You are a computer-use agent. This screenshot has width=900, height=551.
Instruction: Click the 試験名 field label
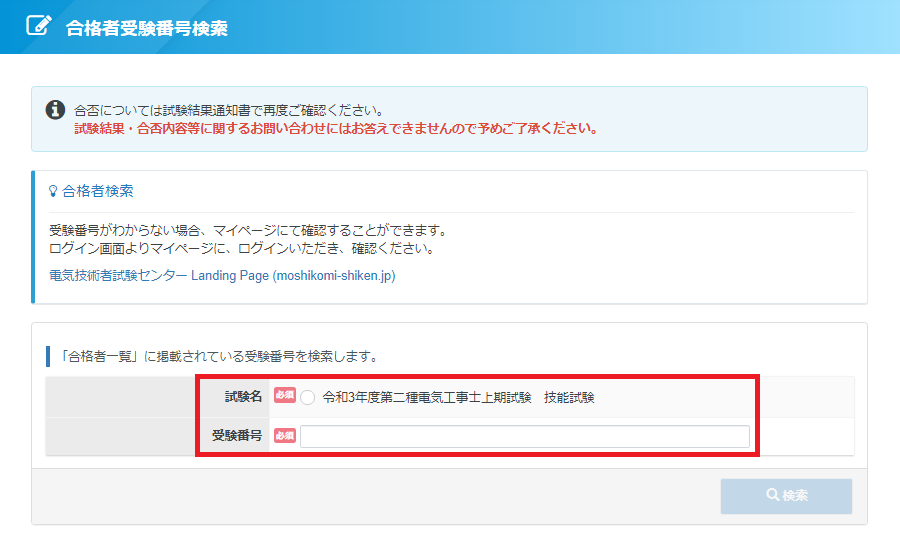pyautogui.click(x=244, y=397)
